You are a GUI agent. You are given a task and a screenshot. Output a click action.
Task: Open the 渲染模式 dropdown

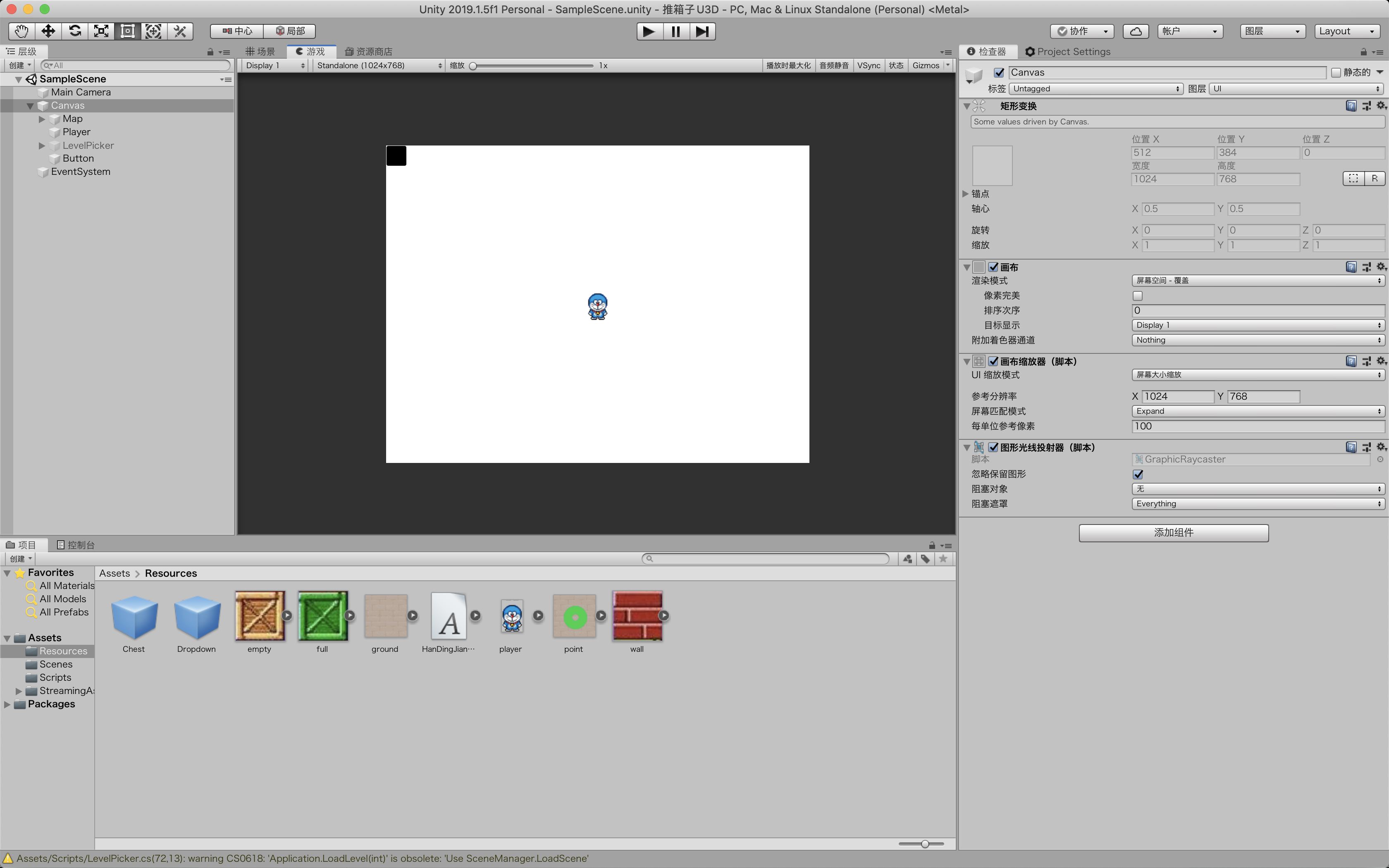[1258, 281]
